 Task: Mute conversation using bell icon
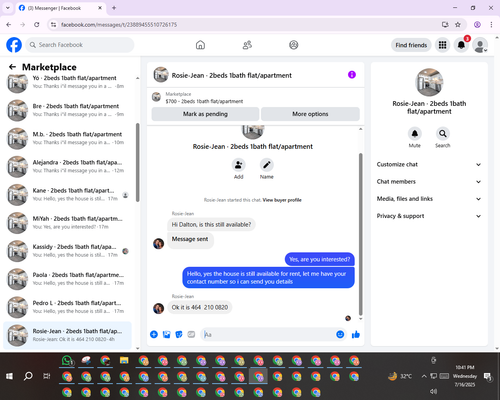(x=415, y=134)
